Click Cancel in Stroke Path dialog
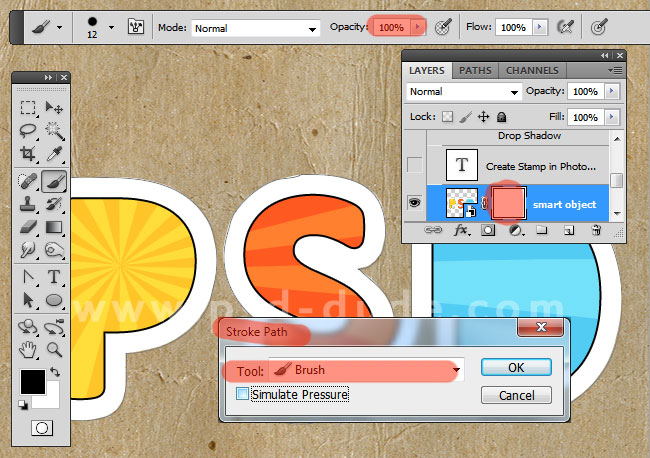Viewport: 650px width, 458px height. pyautogui.click(x=516, y=395)
